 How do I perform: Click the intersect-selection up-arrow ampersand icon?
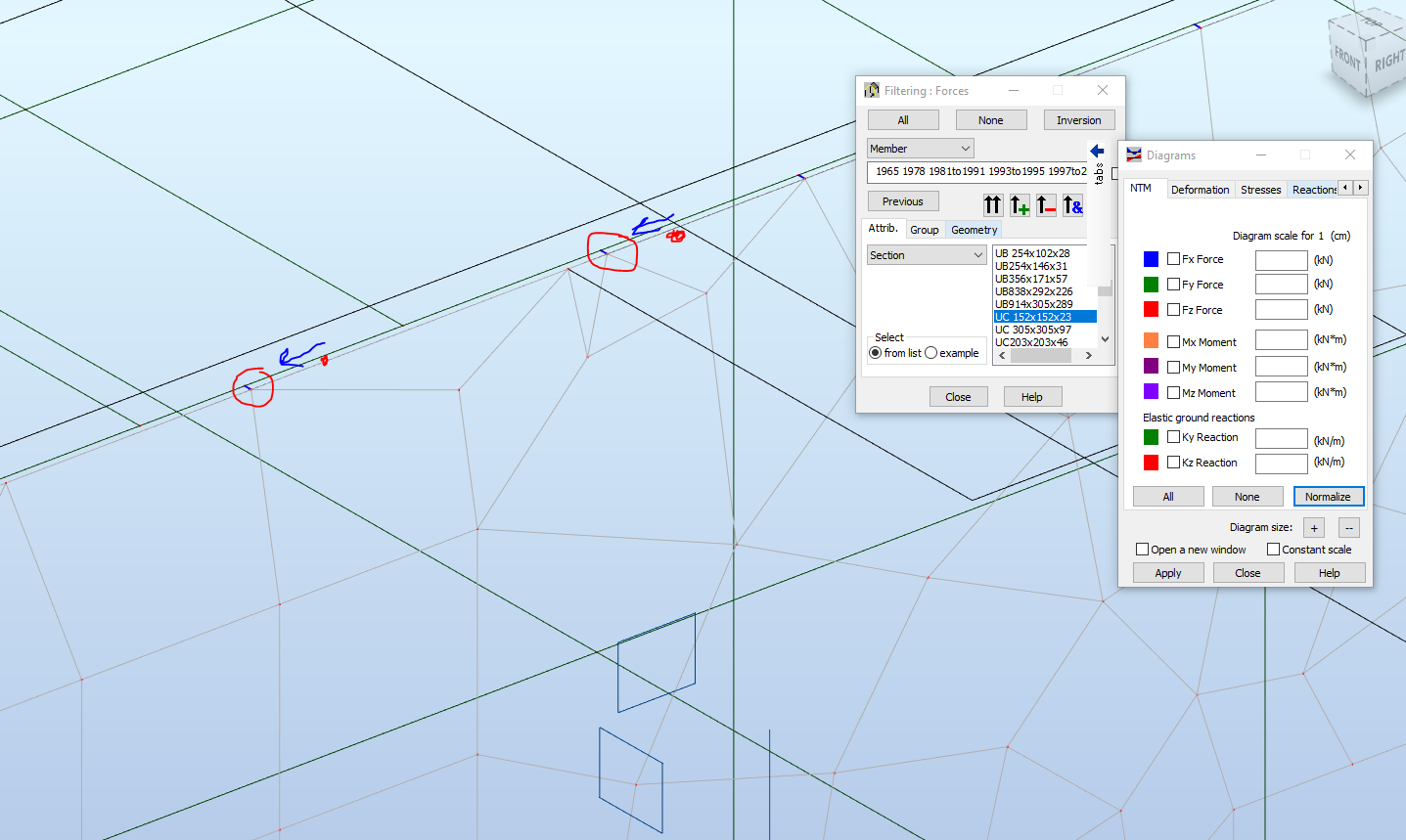click(x=1072, y=205)
